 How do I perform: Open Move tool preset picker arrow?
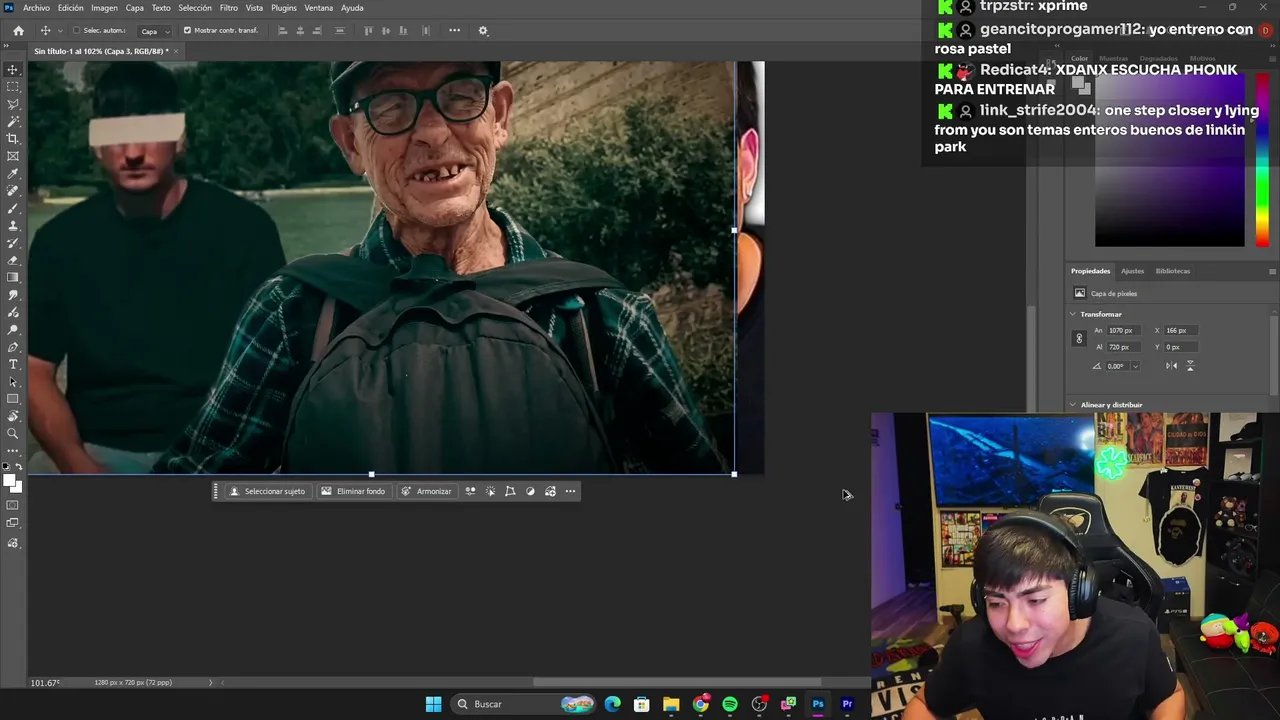(x=58, y=31)
